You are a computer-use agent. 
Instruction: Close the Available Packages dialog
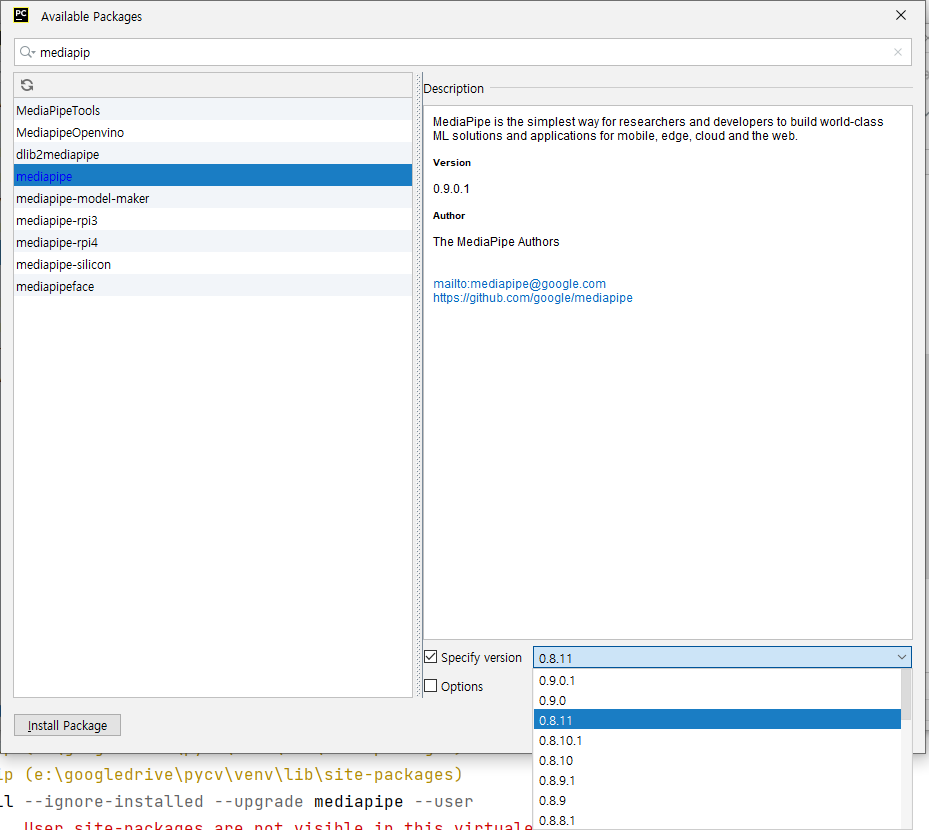point(901,15)
